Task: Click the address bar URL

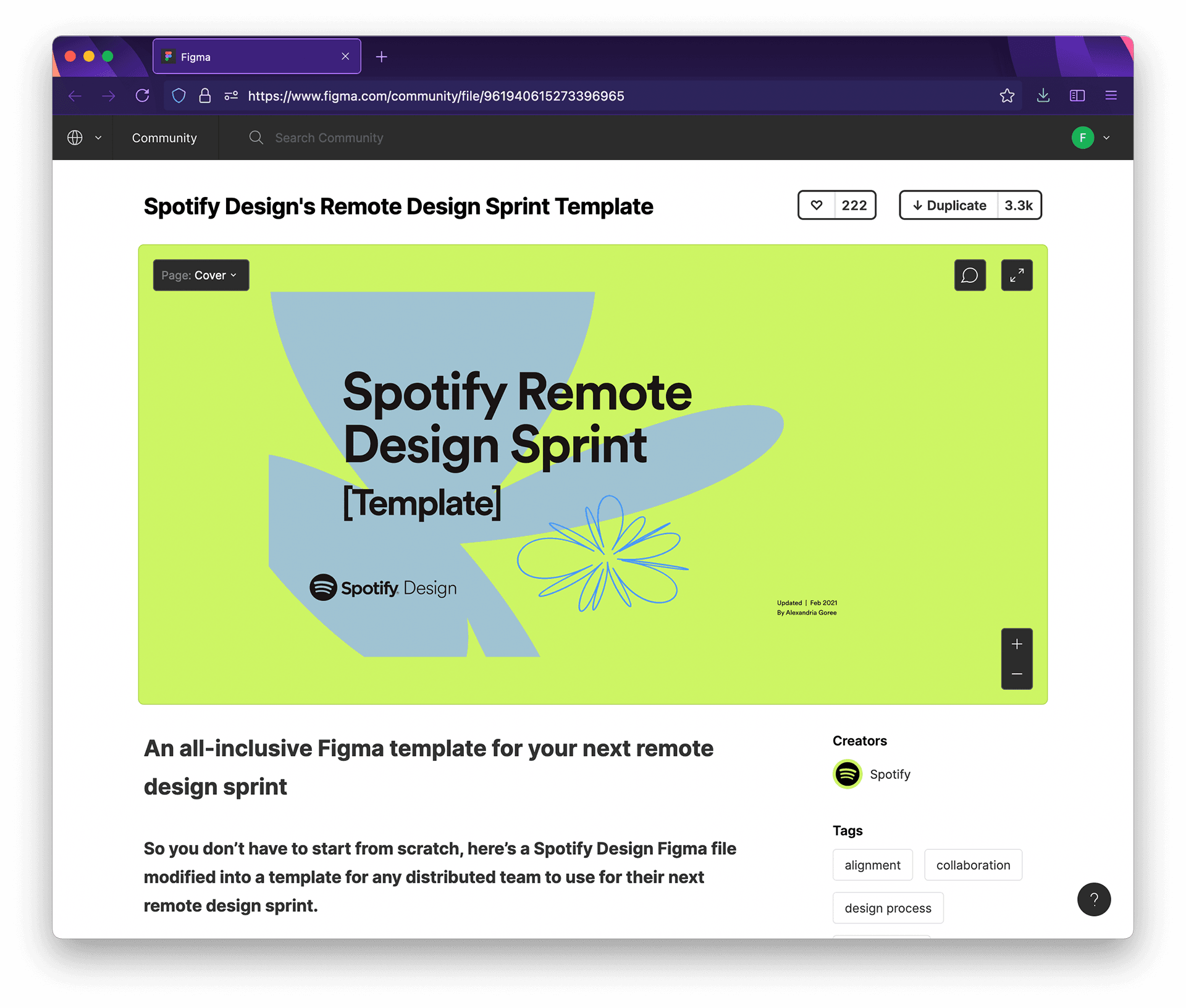Action: [436, 96]
